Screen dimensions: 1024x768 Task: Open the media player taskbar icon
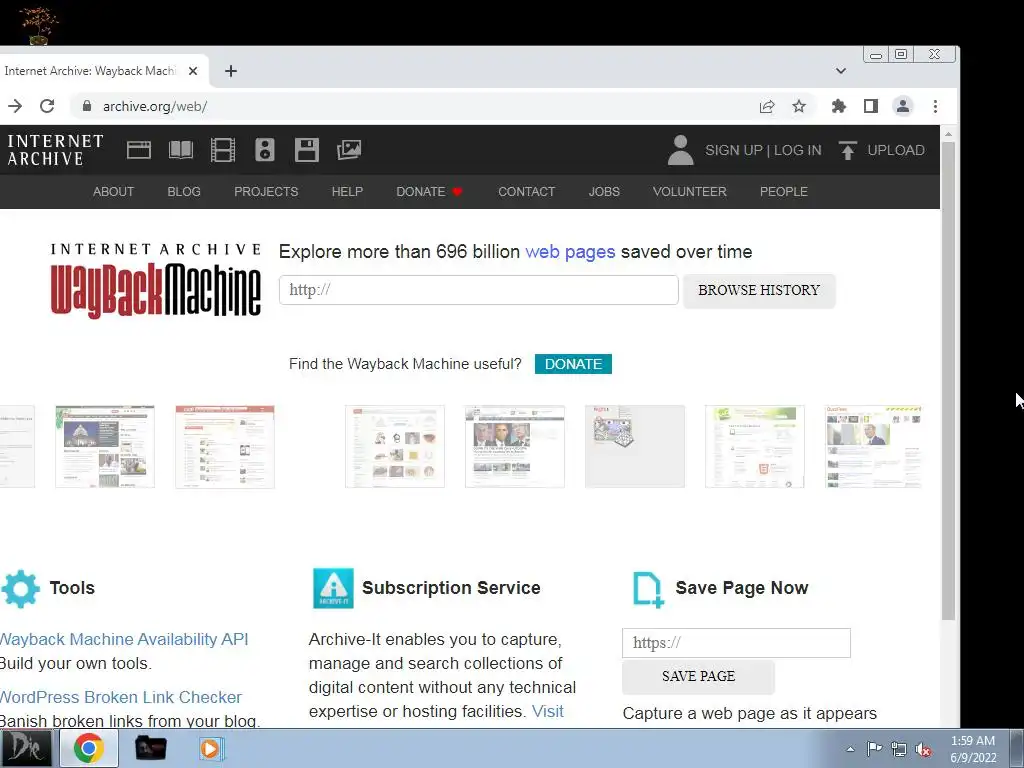[210, 748]
